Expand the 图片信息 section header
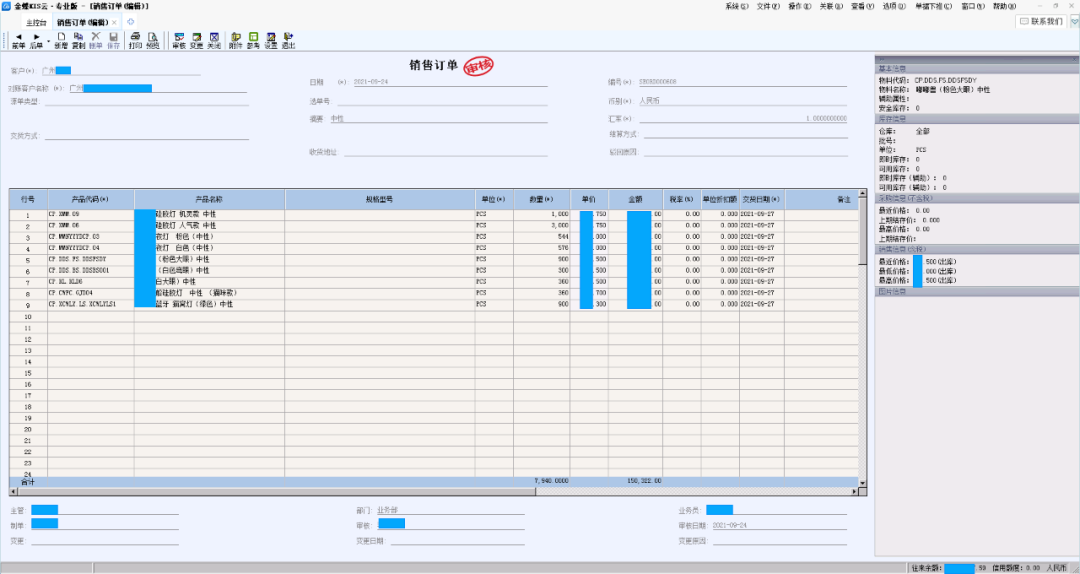 coord(977,291)
